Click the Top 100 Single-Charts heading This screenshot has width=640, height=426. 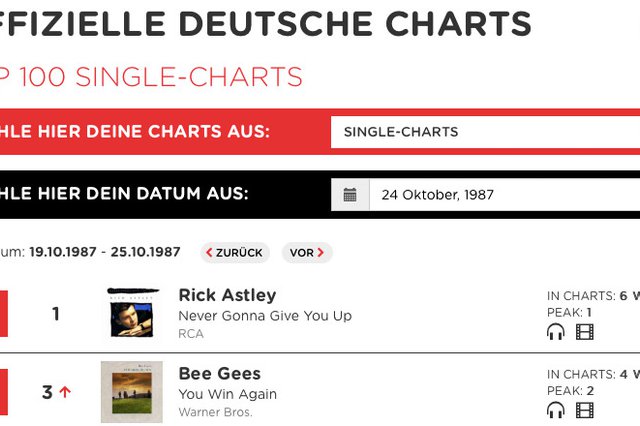(151, 76)
